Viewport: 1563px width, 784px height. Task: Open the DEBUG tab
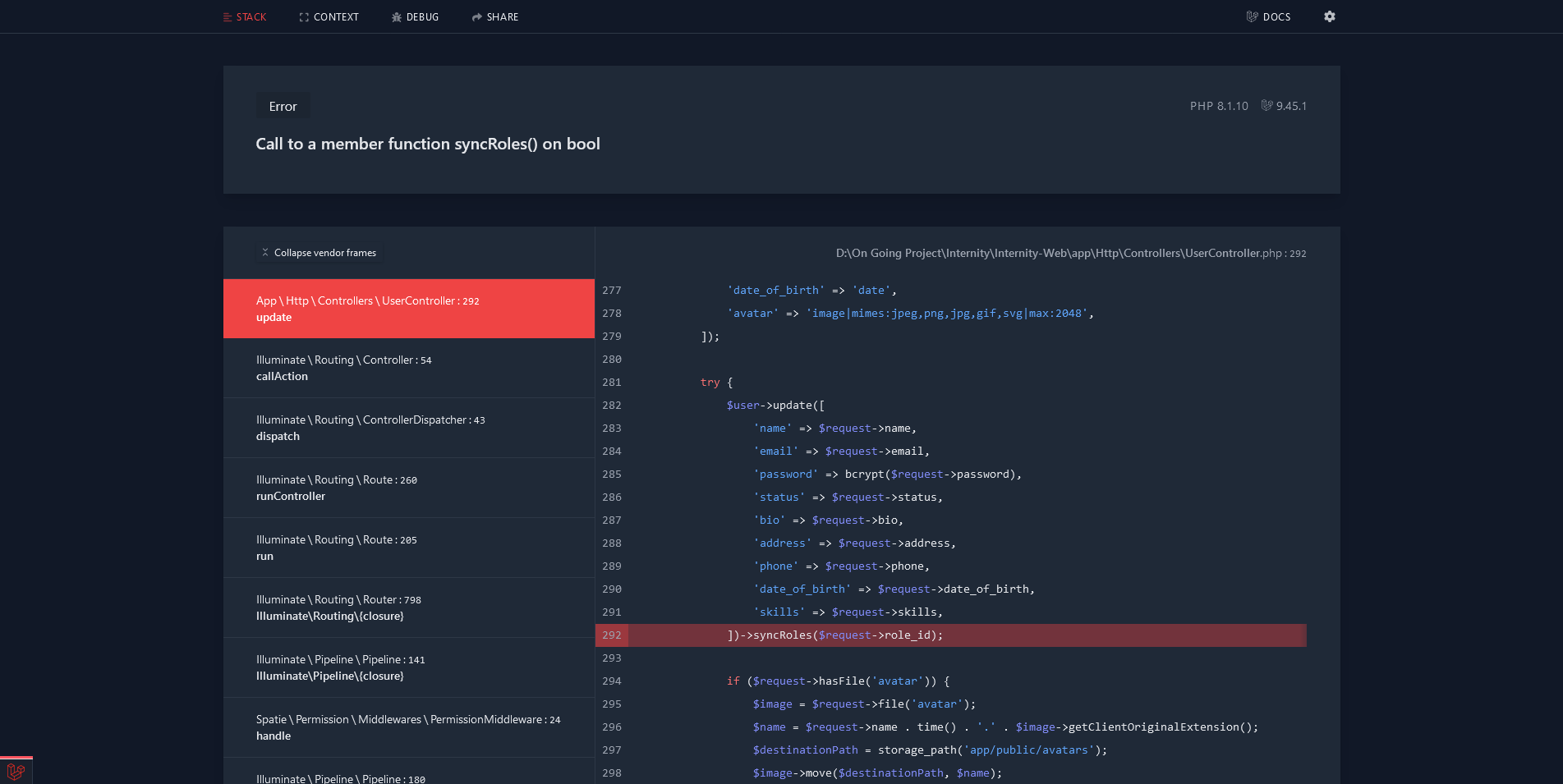(x=421, y=16)
